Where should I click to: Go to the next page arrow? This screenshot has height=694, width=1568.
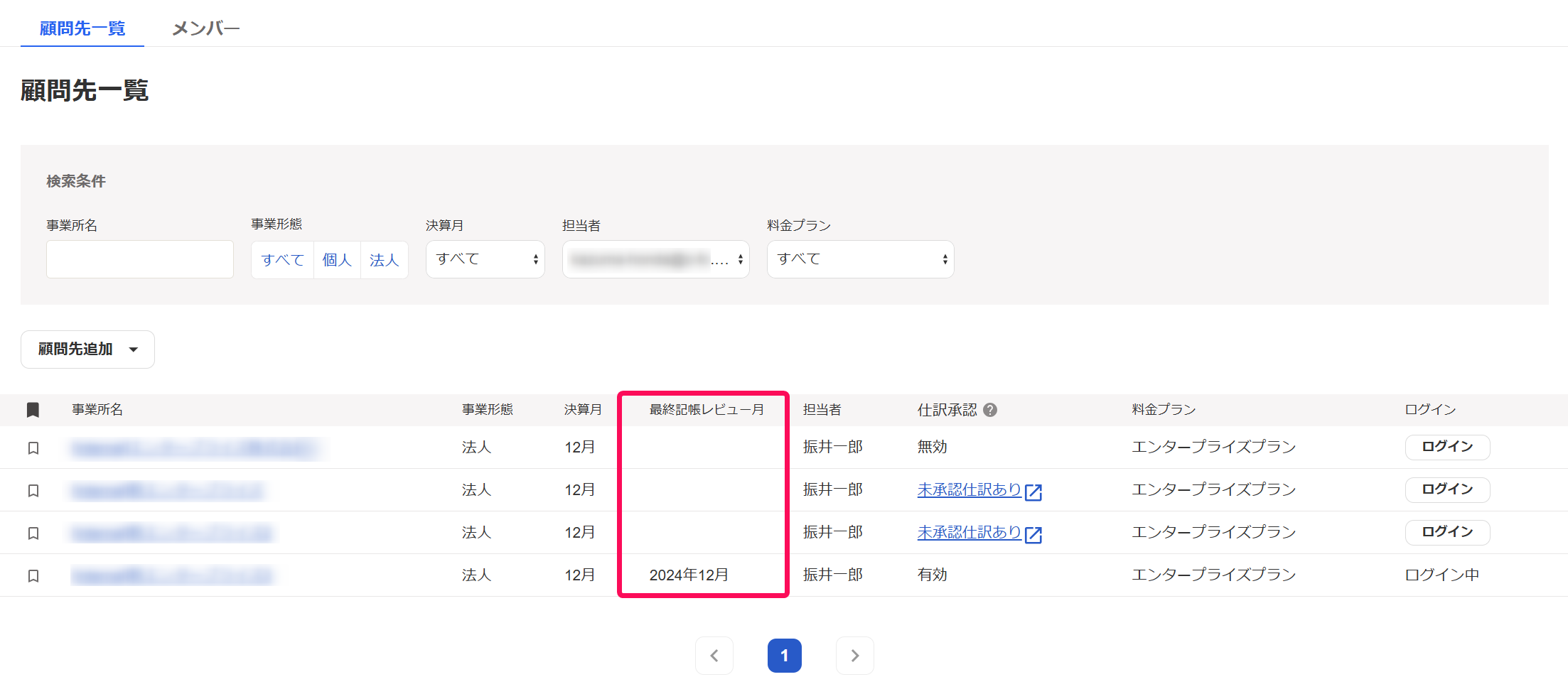[854, 656]
